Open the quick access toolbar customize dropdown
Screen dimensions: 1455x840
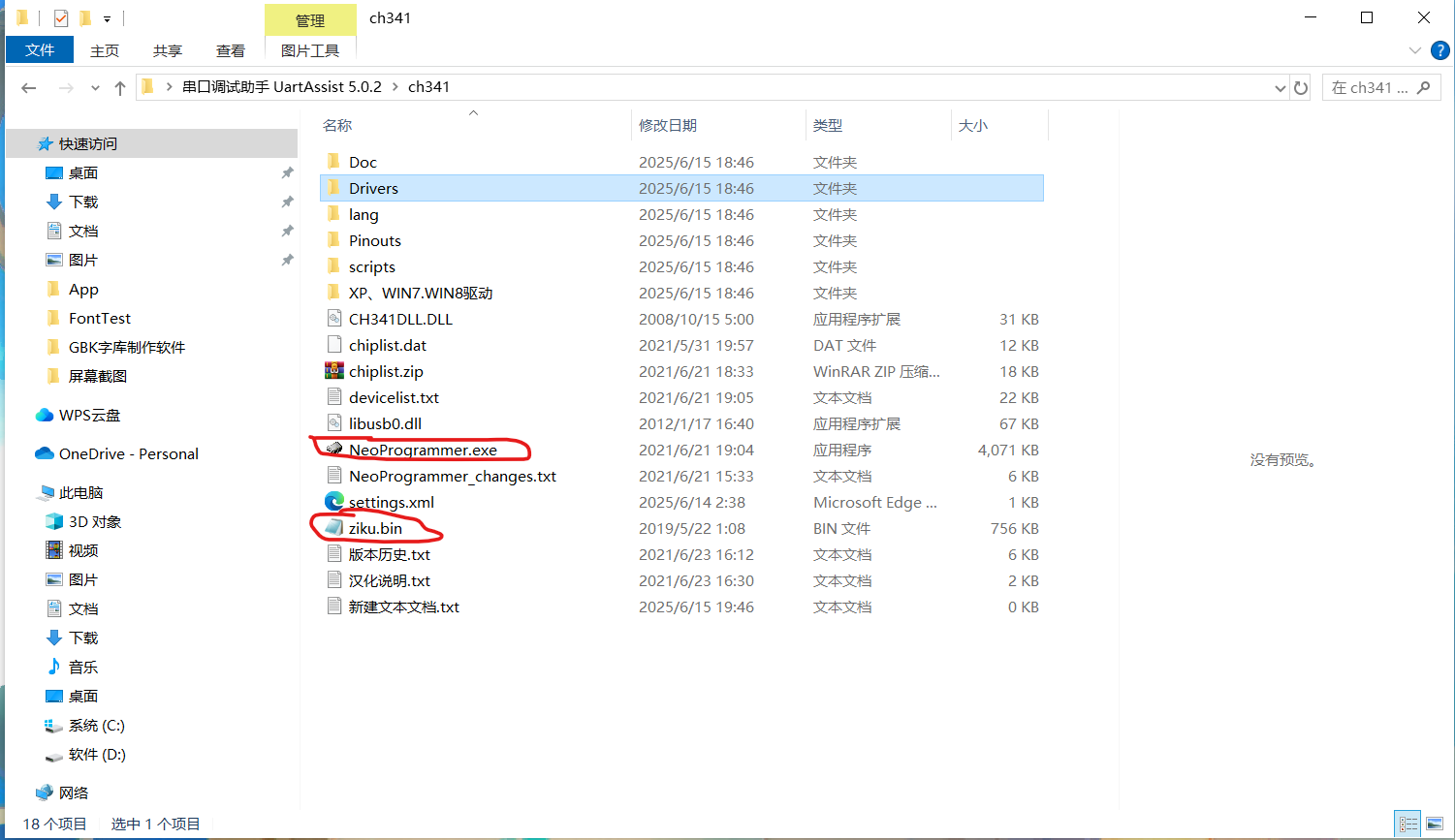click(x=107, y=17)
